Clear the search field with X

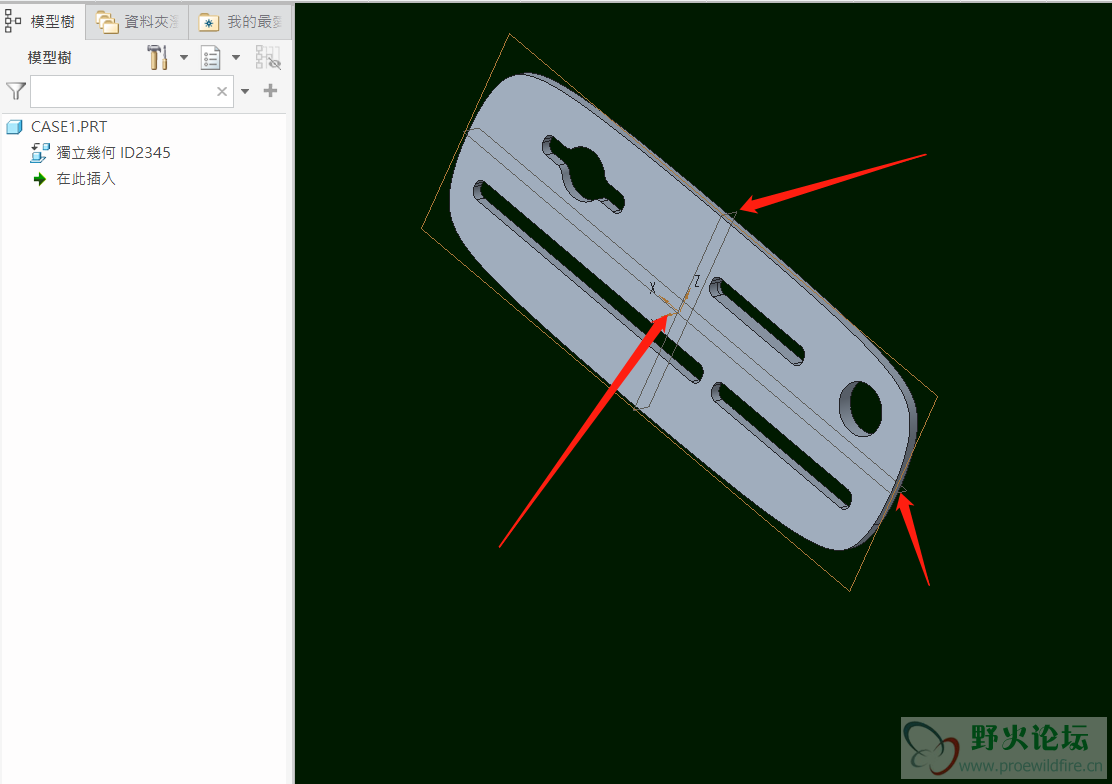(222, 92)
